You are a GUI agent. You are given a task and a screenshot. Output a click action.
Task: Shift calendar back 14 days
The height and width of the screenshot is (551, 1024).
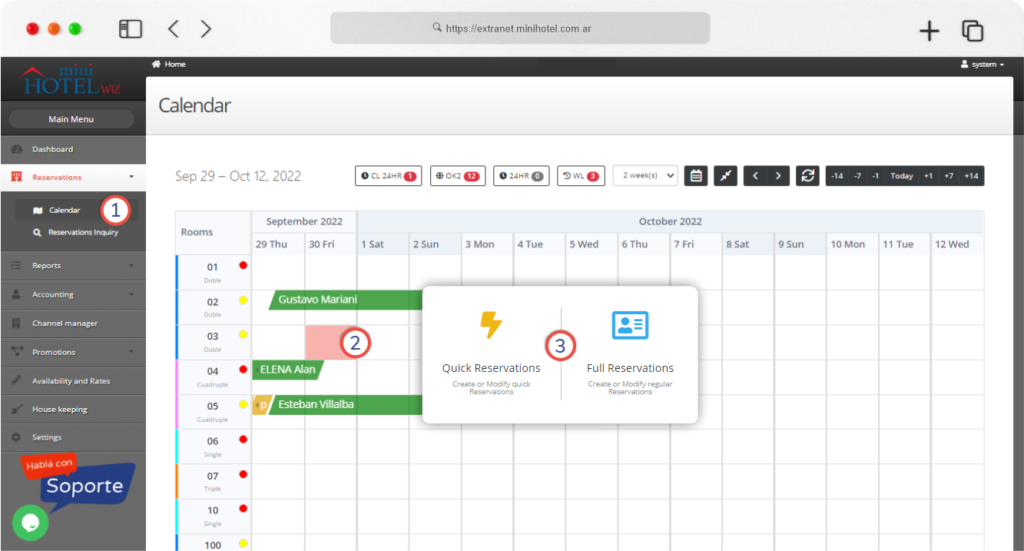point(837,176)
